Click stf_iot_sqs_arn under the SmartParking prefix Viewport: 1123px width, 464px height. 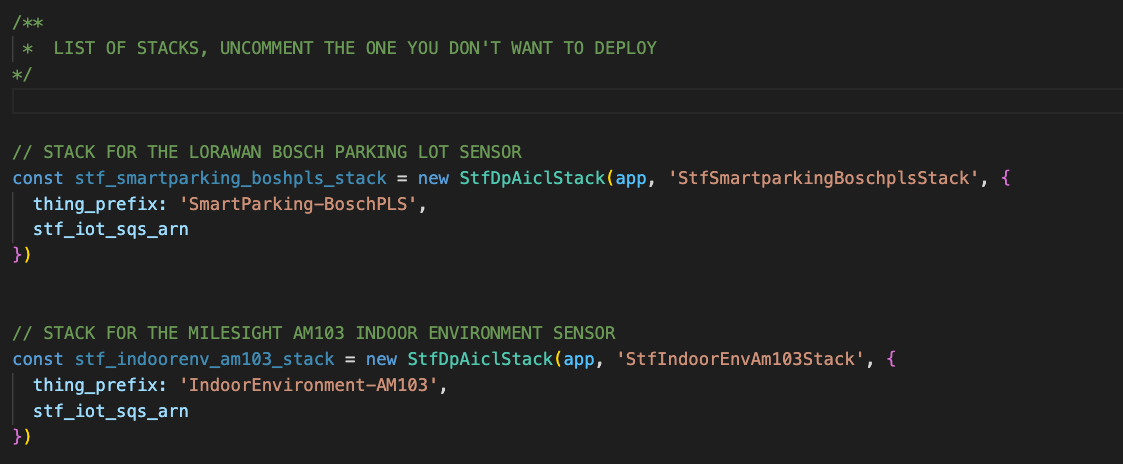point(111,230)
